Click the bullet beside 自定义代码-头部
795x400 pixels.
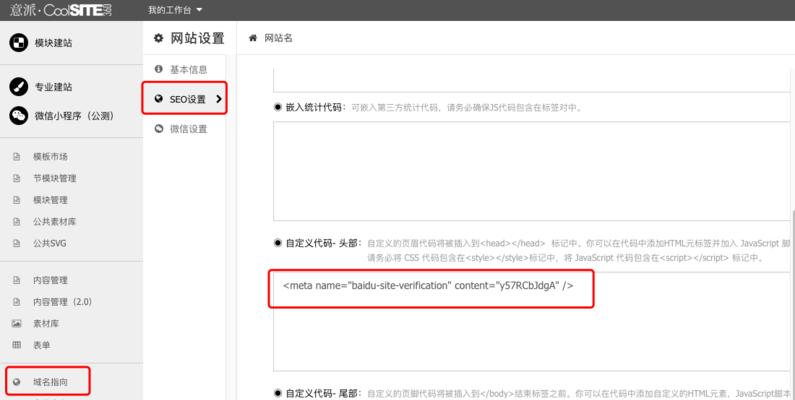[x=278, y=243]
